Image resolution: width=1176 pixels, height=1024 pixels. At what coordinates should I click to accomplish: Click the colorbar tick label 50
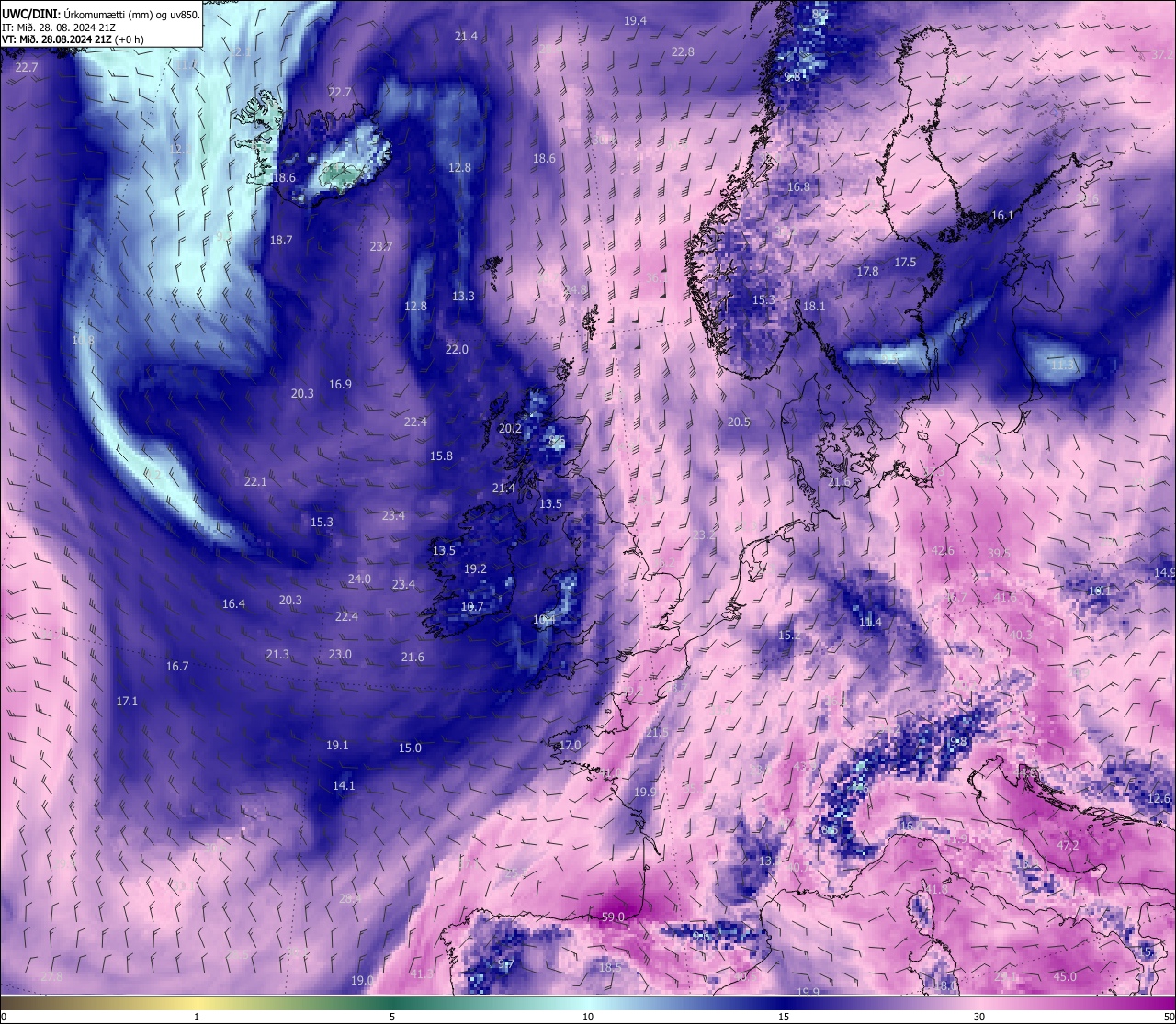(1169, 1017)
